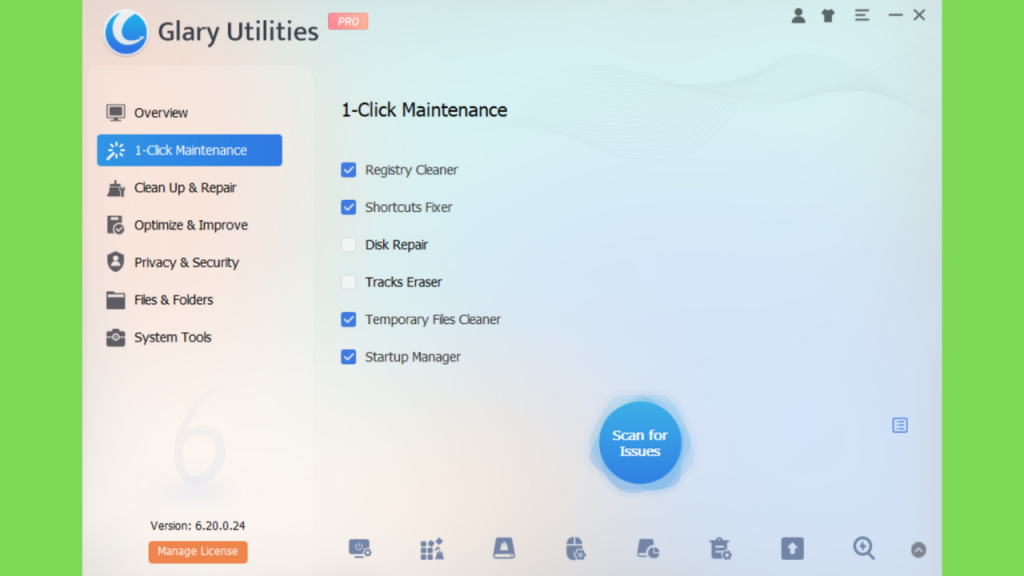Screen dimensions: 1024x576
Task: Open the Registry Cleaner toolbar icon (grid with broom)
Action: [x=432, y=549]
